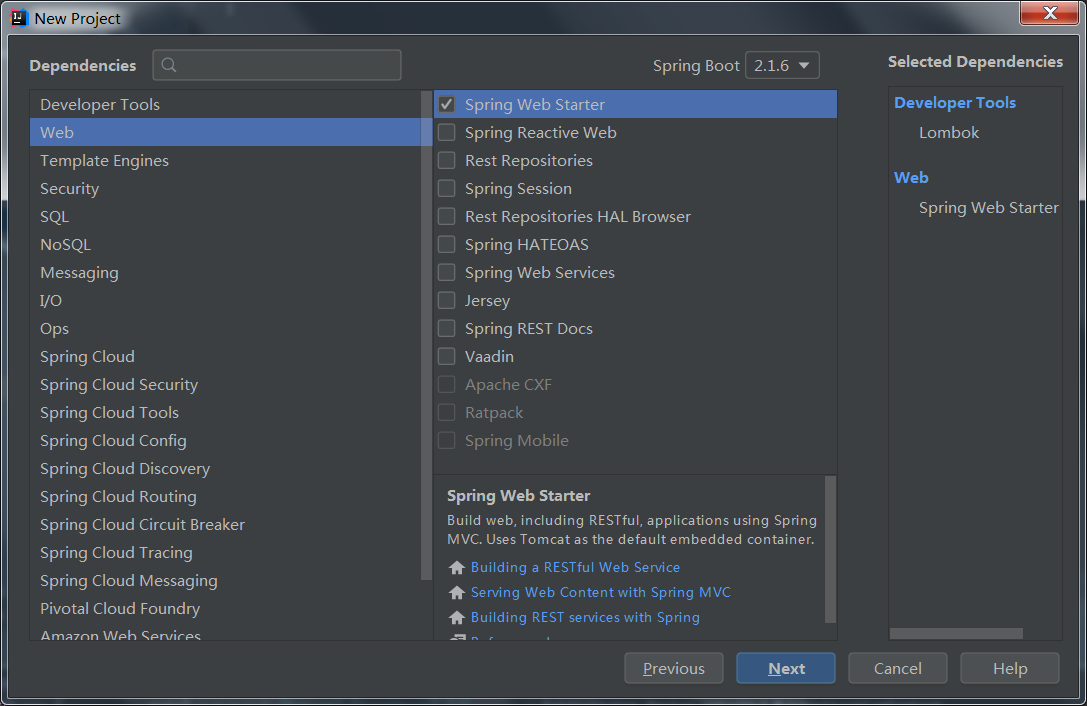The image size is (1087, 706).
Task: Choose the Pivotal Cloud Foundry category
Action: click(225, 608)
